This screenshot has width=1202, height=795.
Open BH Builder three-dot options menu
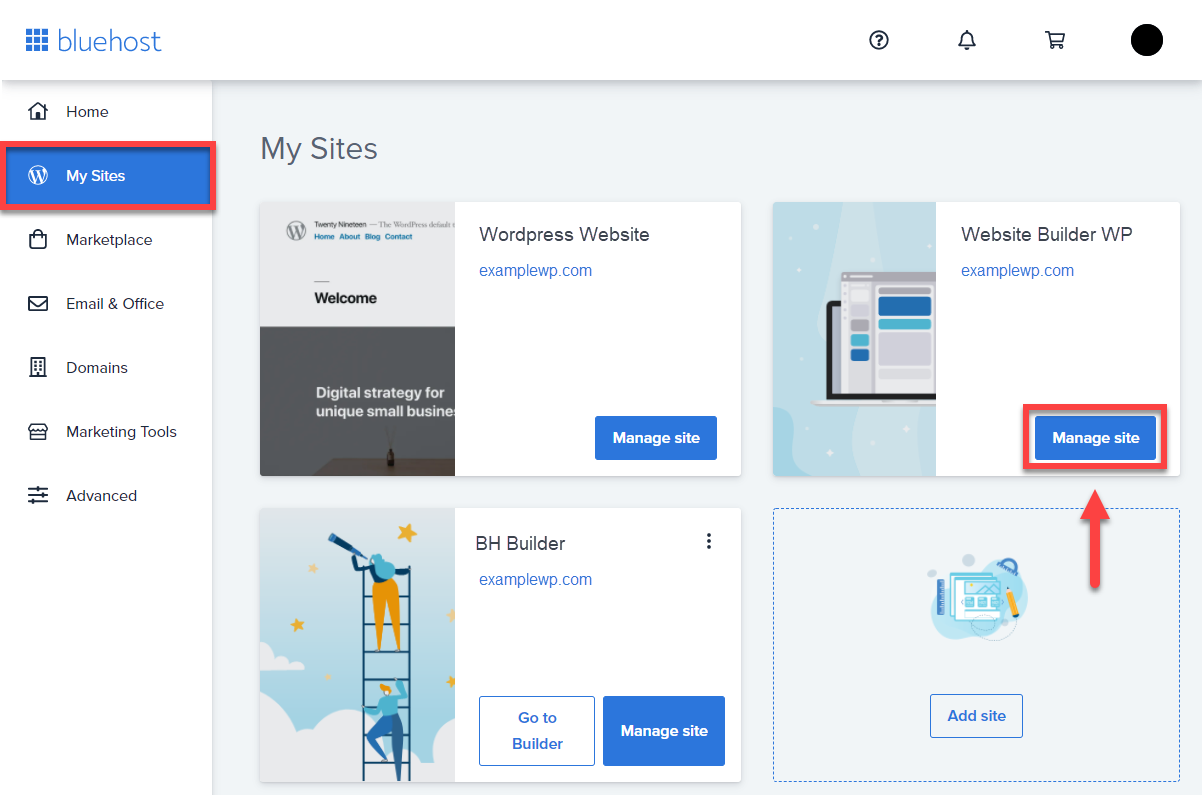pyautogui.click(x=709, y=541)
